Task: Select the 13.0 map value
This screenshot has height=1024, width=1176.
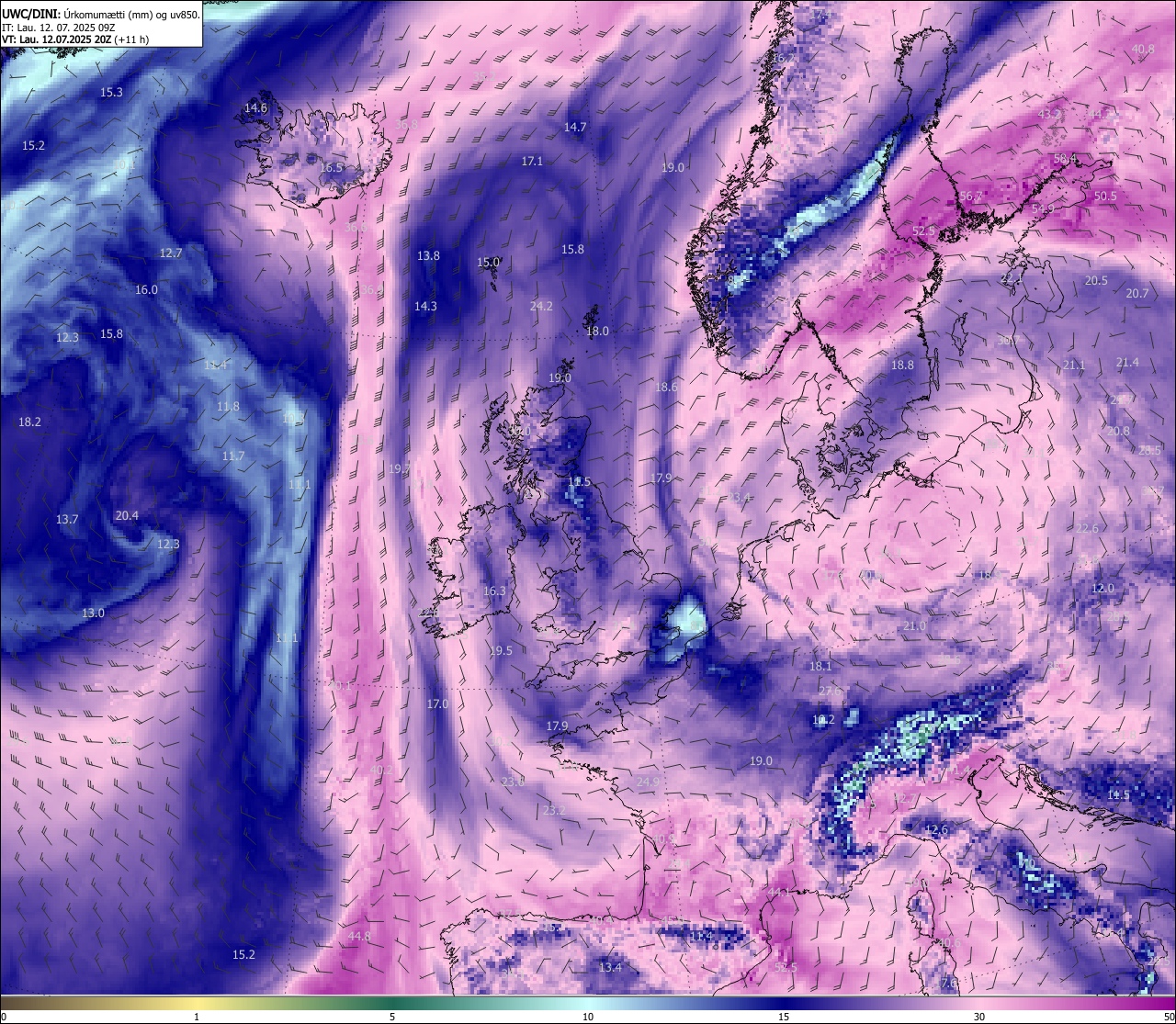Action: click(93, 613)
